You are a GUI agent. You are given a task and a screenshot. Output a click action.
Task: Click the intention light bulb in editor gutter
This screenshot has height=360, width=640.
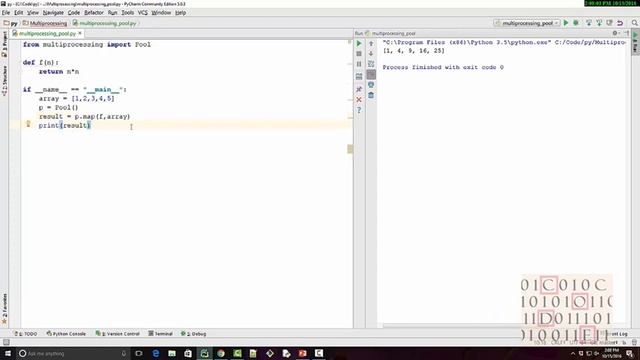[28, 124]
